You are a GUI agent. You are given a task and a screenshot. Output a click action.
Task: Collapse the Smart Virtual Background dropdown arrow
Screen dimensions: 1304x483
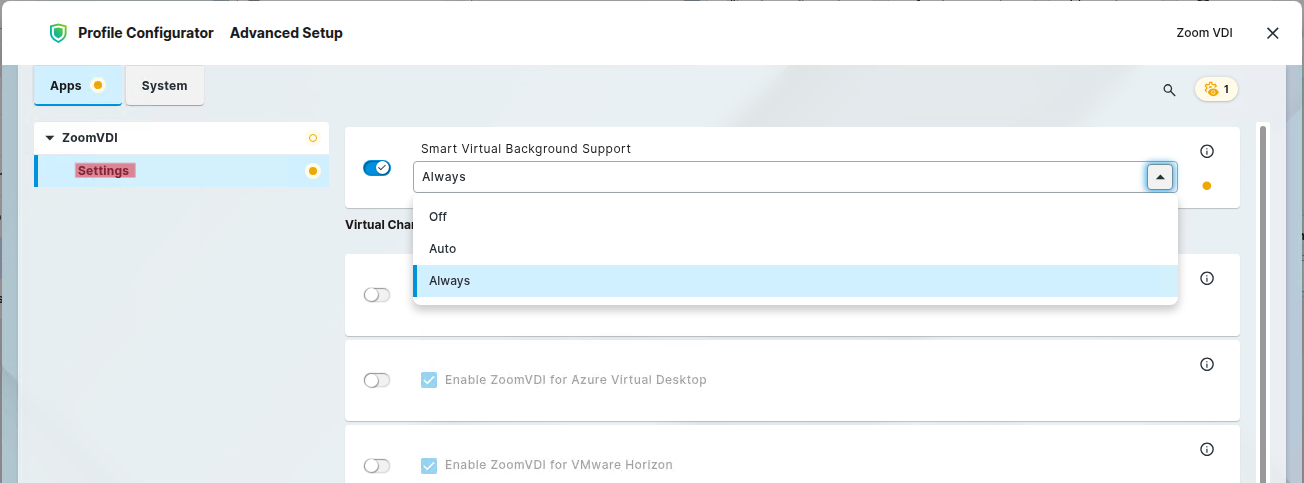(1160, 177)
